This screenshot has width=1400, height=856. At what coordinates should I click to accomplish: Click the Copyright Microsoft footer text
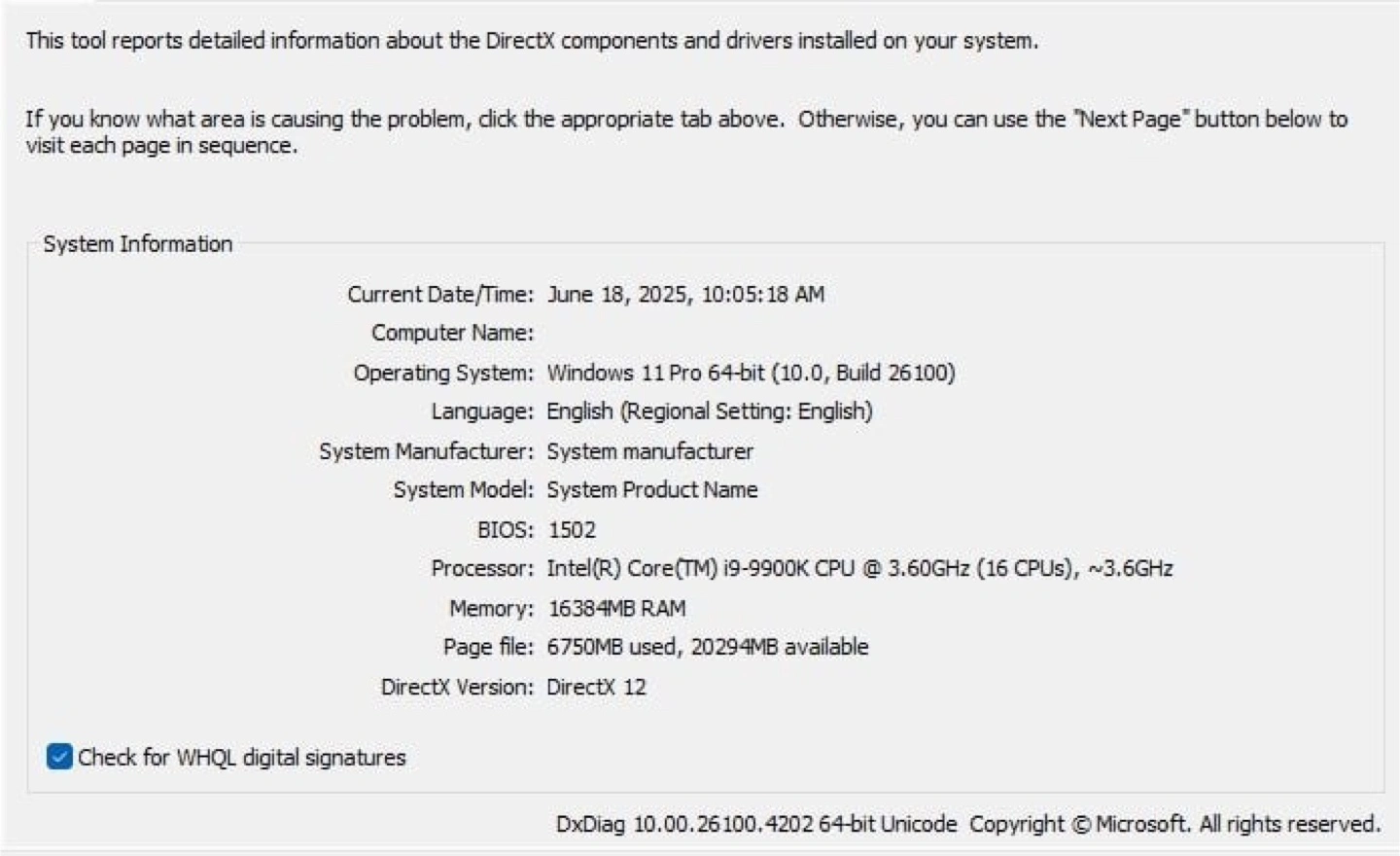pyautogui.click(x=1174, y=824)
